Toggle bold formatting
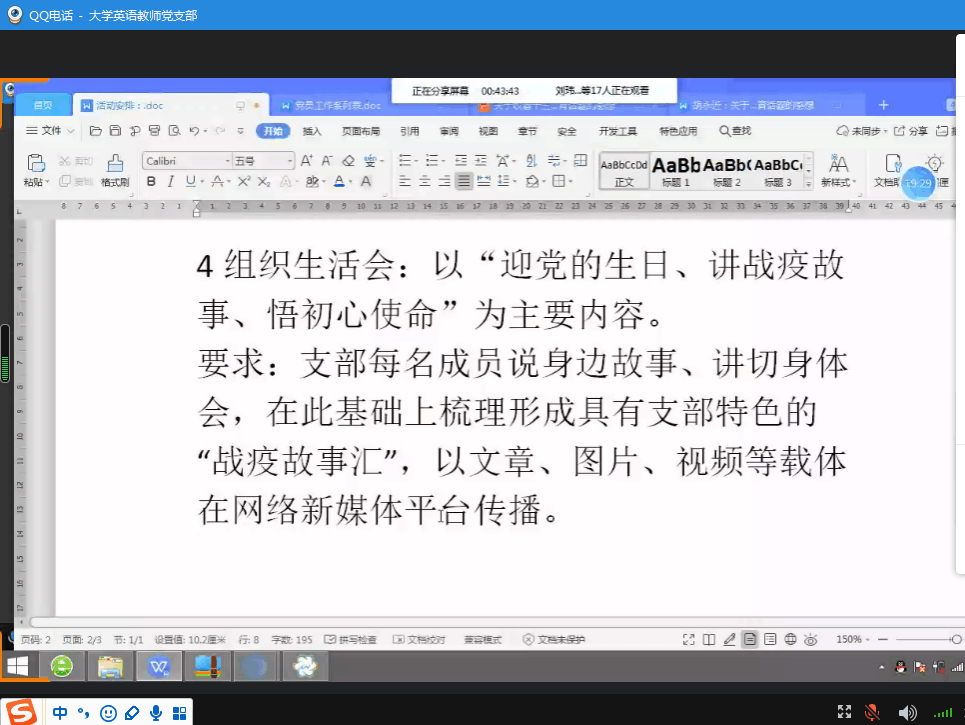Screen dimensions: 965x725 (151, 182)
